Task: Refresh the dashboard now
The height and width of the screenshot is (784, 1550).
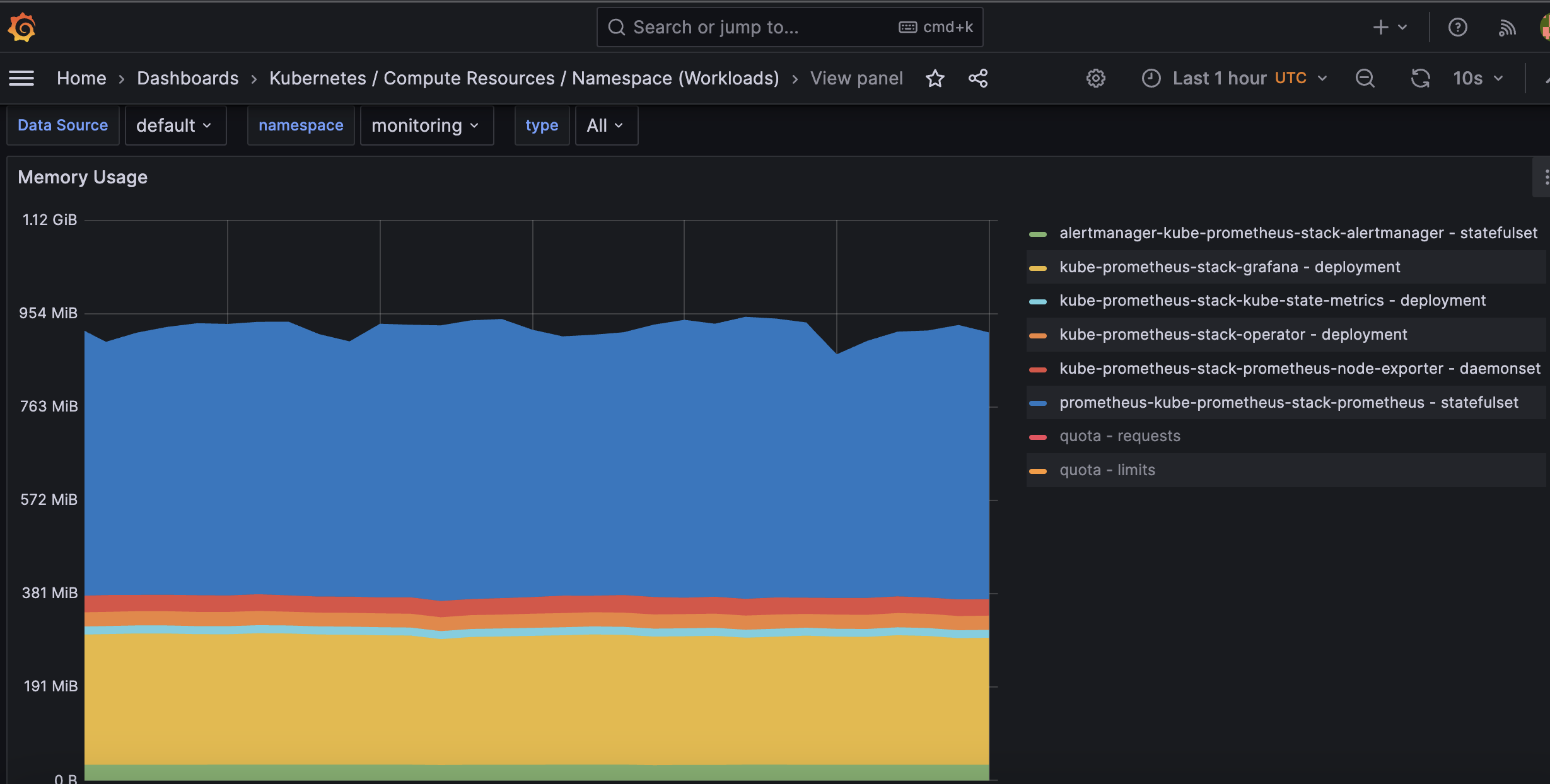Action: (1420, 78)
